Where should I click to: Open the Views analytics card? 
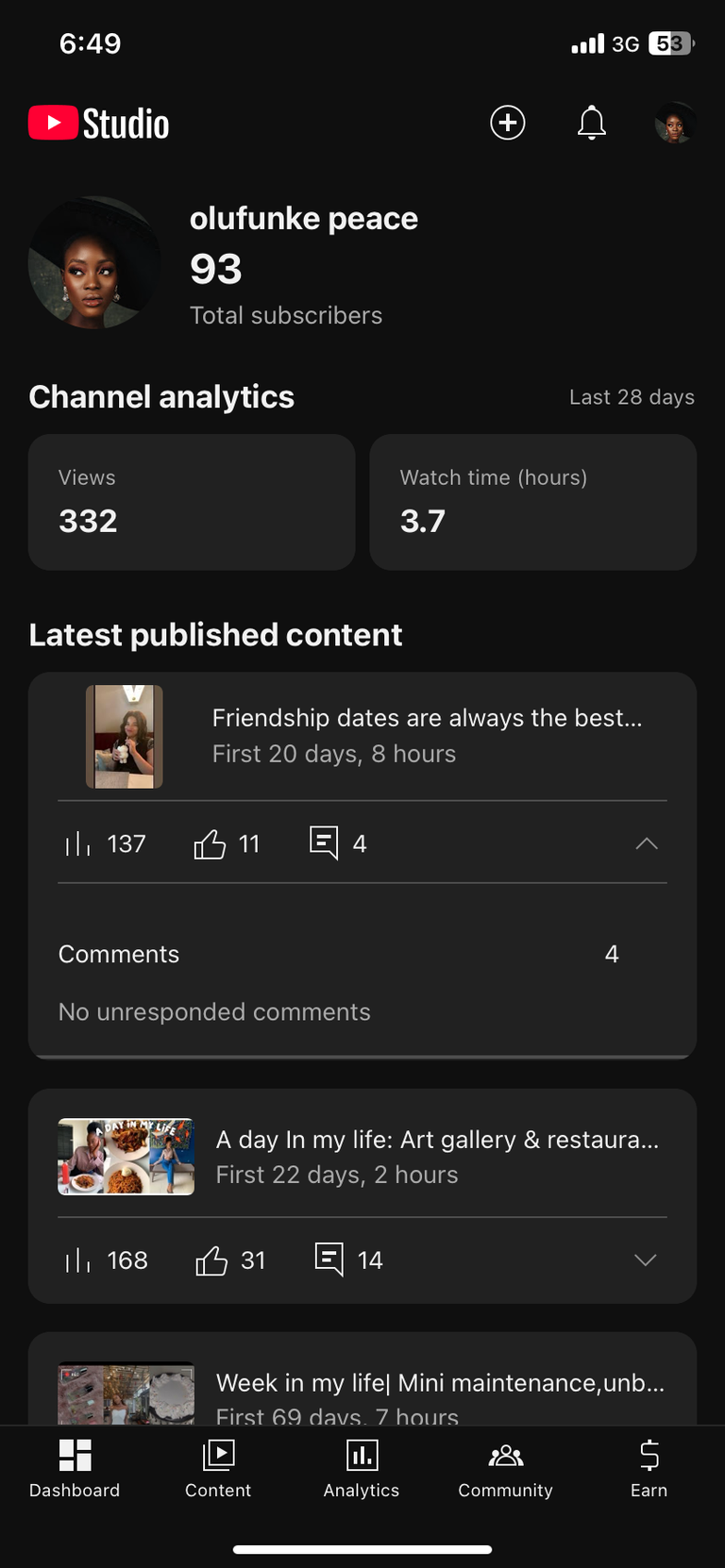point(192,502)
